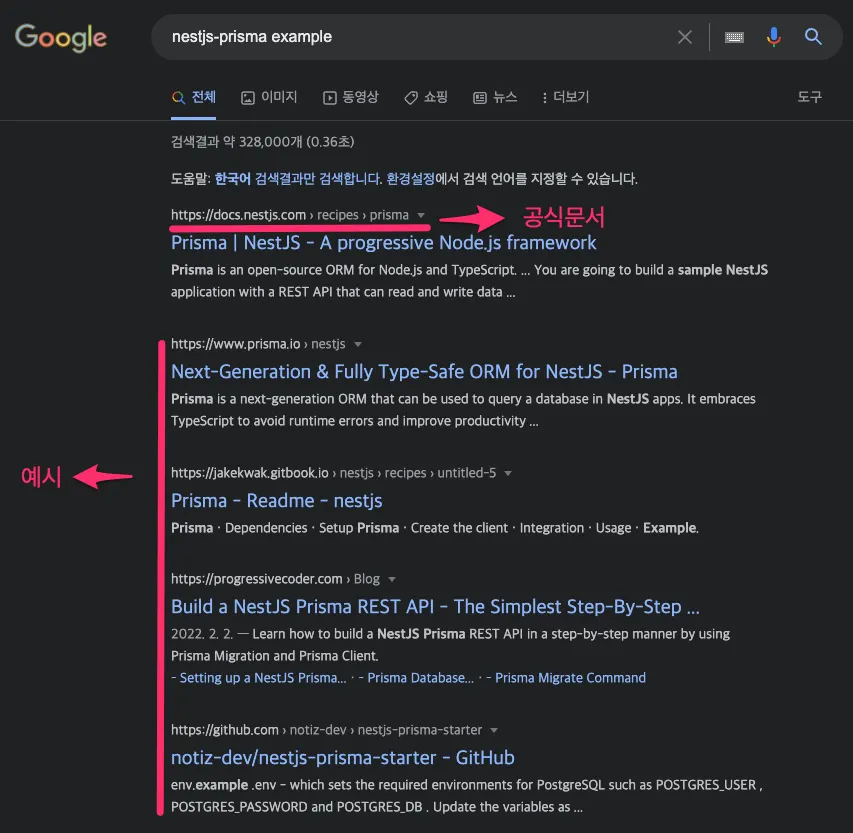Click the 동영상 tab play icon
853x833 pixels.
pos(330,98)
